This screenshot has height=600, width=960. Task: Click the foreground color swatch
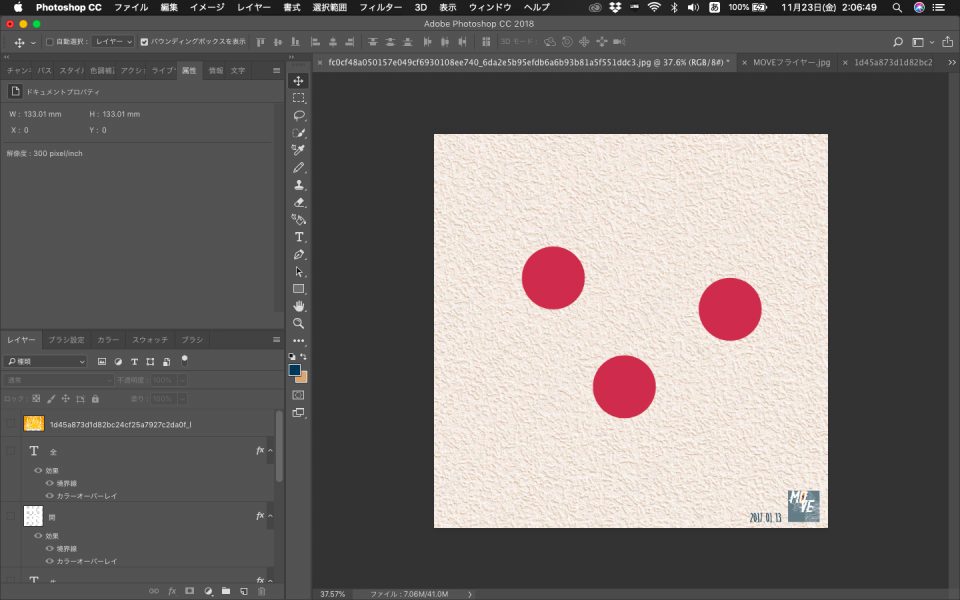[295, 370]
